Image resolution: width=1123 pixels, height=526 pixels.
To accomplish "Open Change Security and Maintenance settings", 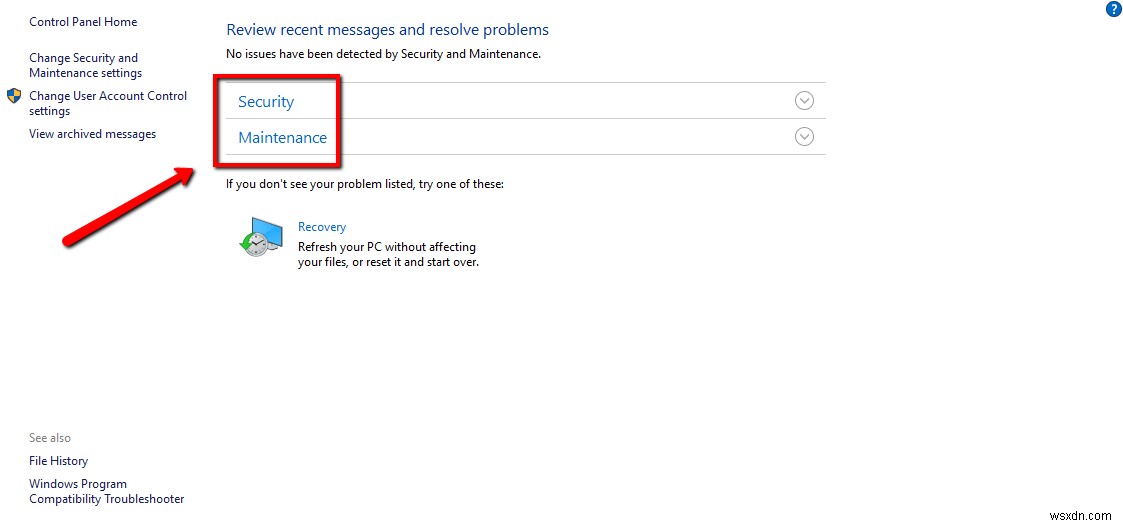I will pyautogui.click(x=85, y=65).
